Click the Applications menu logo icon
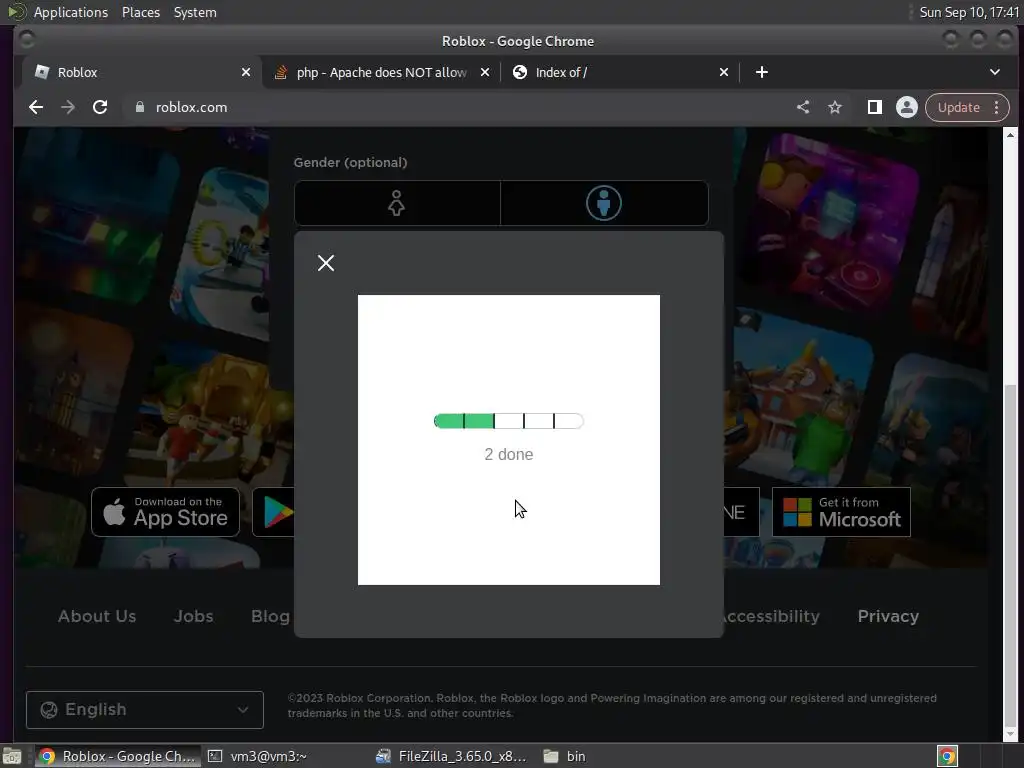1024x768 pixels. (x=16, y=12)
